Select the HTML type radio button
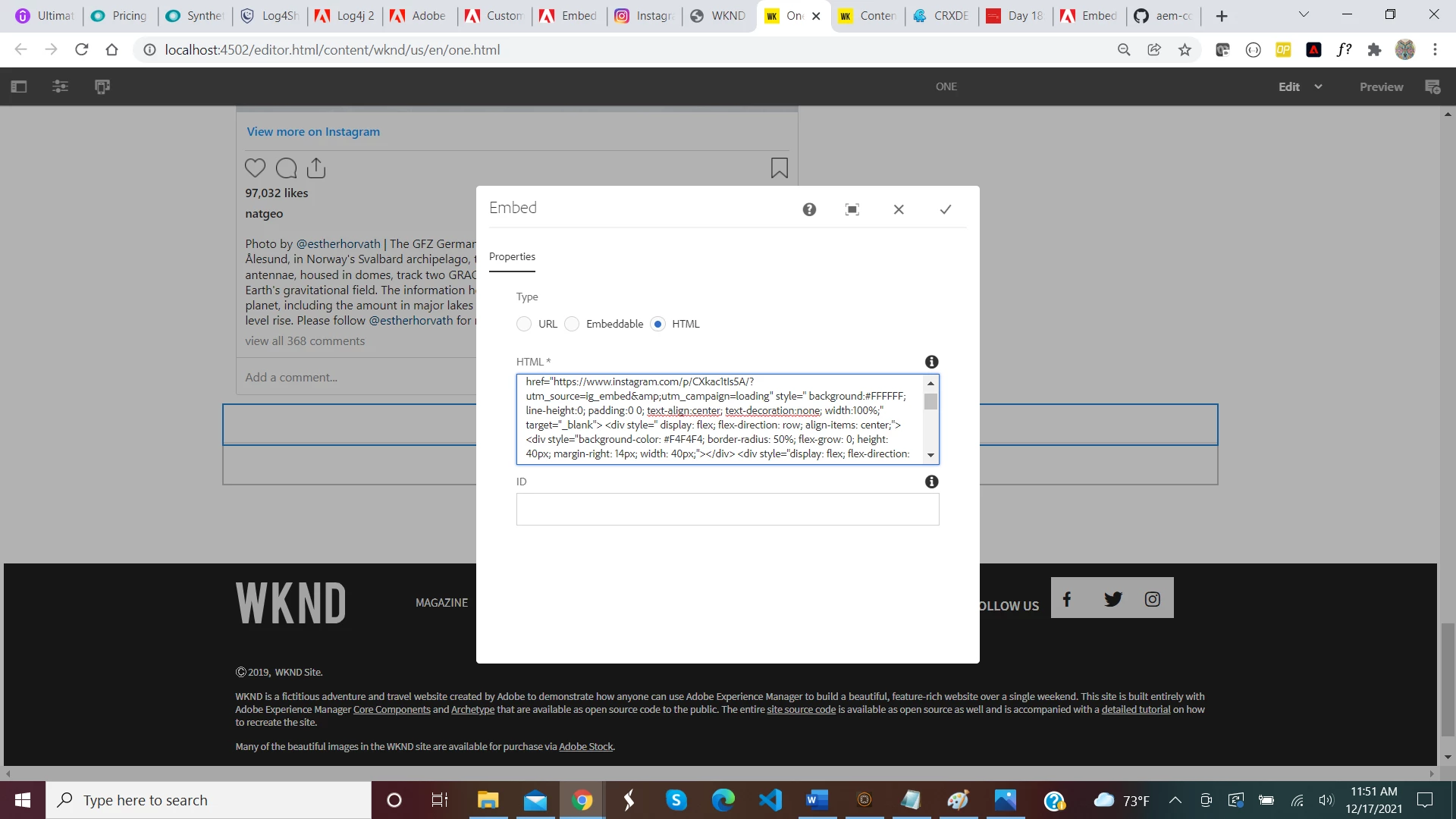Viewport: 1456px width, 819px height. point(658,324)
